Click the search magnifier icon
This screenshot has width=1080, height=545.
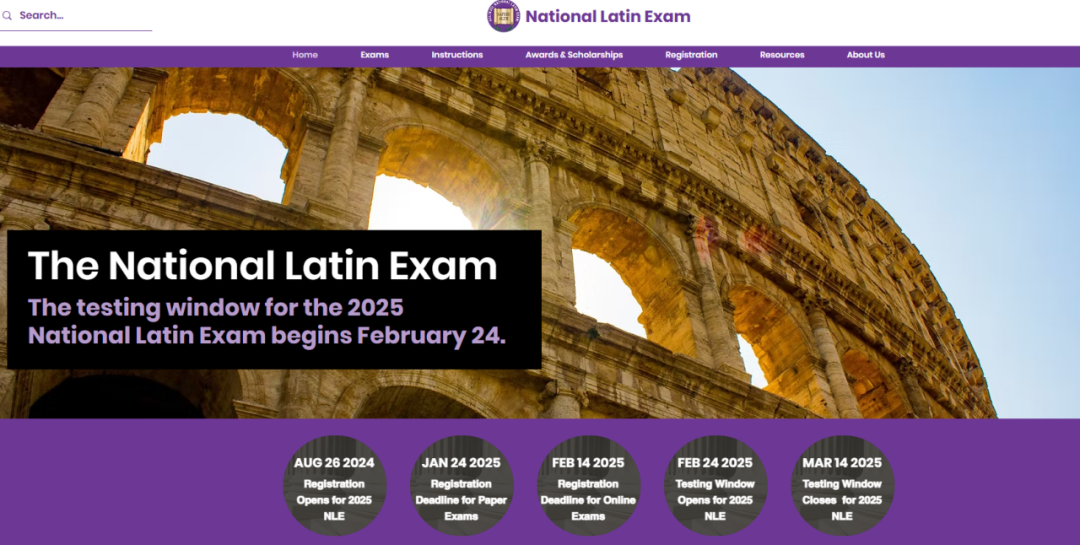coord(7,15)
